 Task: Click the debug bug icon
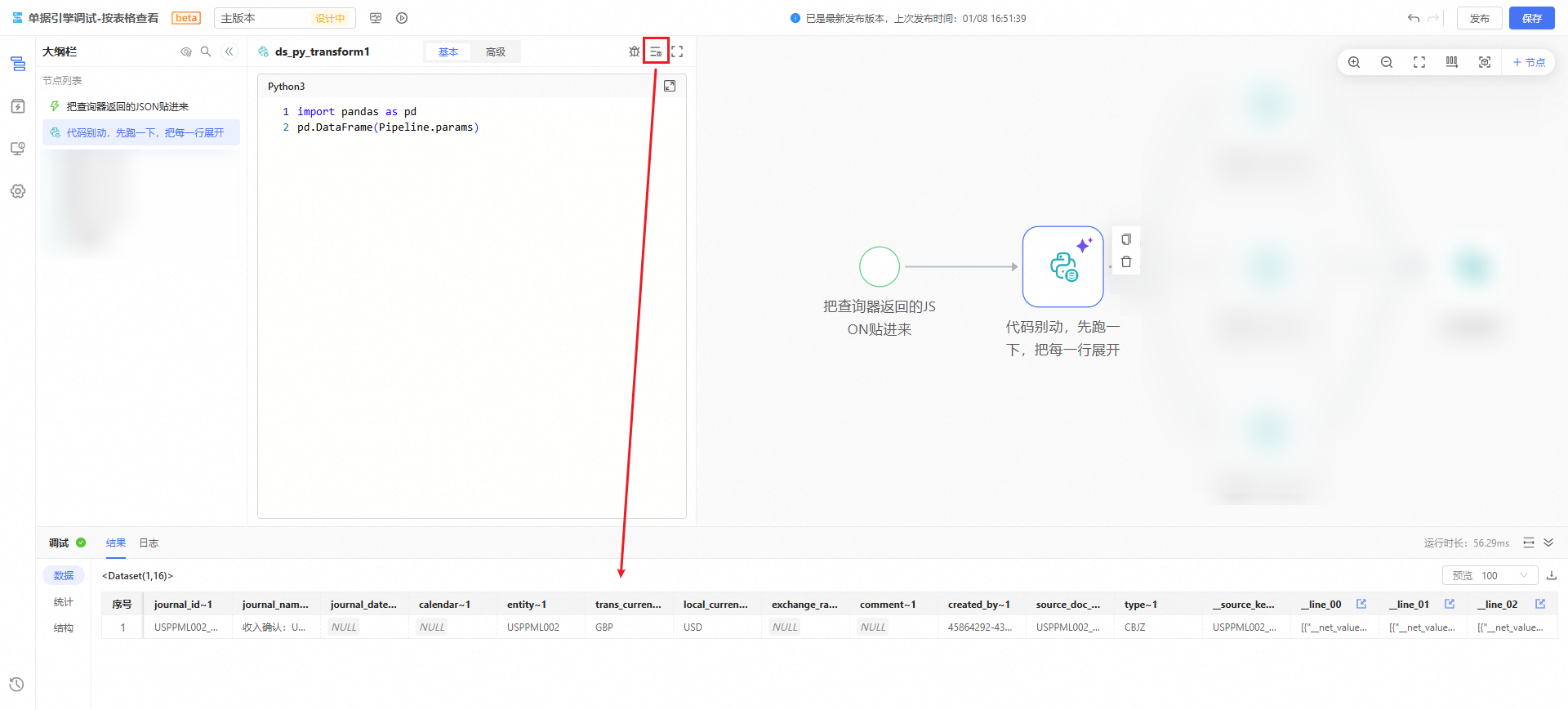point(635,51)
